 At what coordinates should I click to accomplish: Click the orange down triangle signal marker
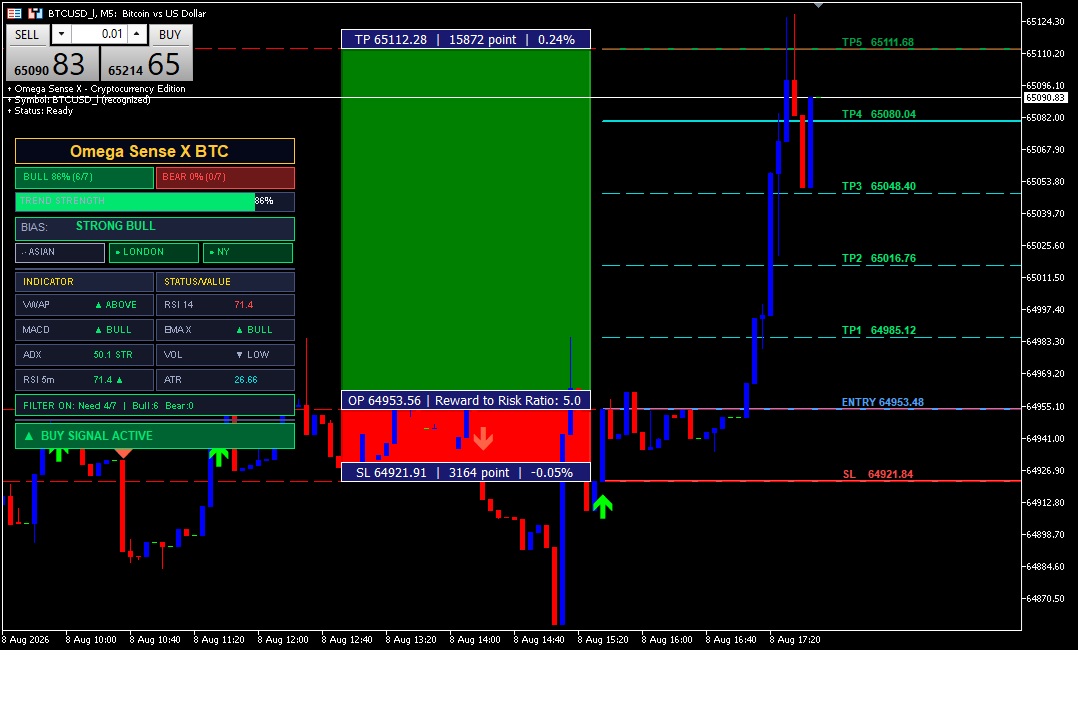[123, 453]
